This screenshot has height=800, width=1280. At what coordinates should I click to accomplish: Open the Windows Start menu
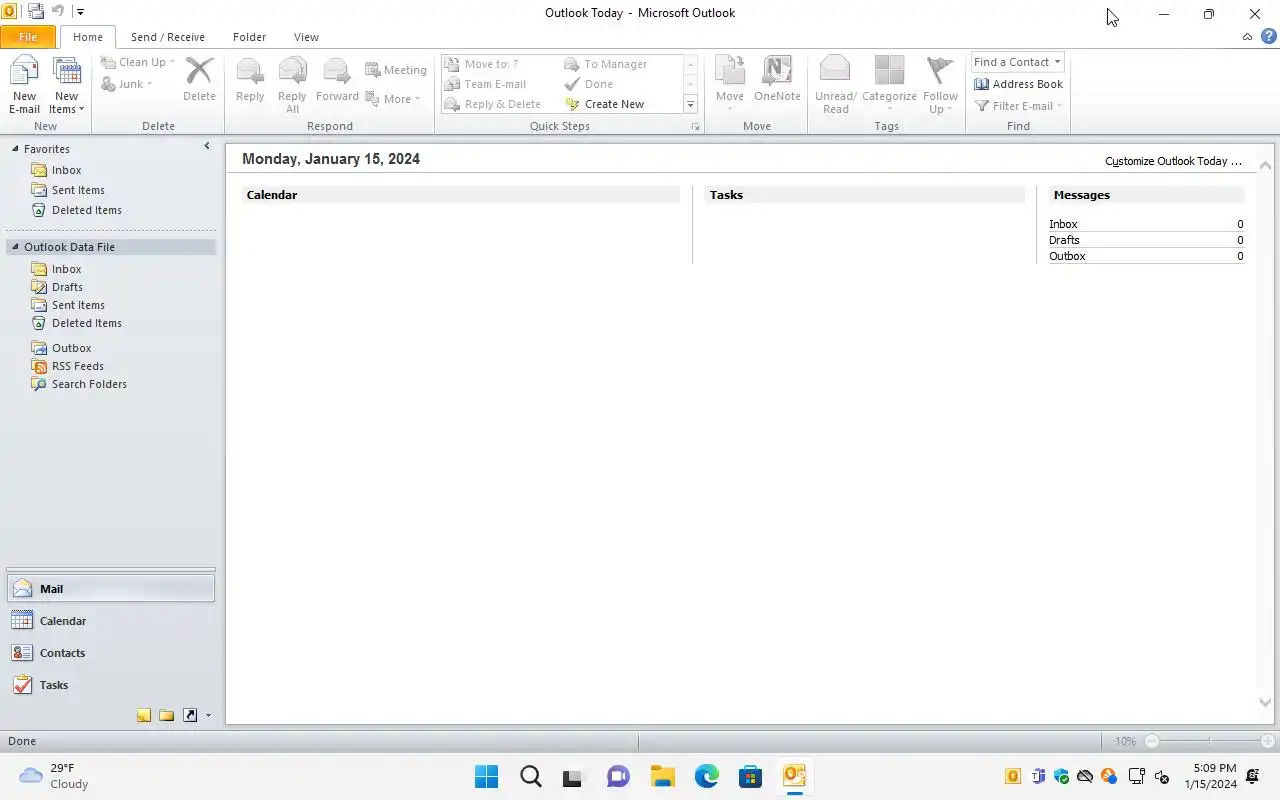(486, 777)
